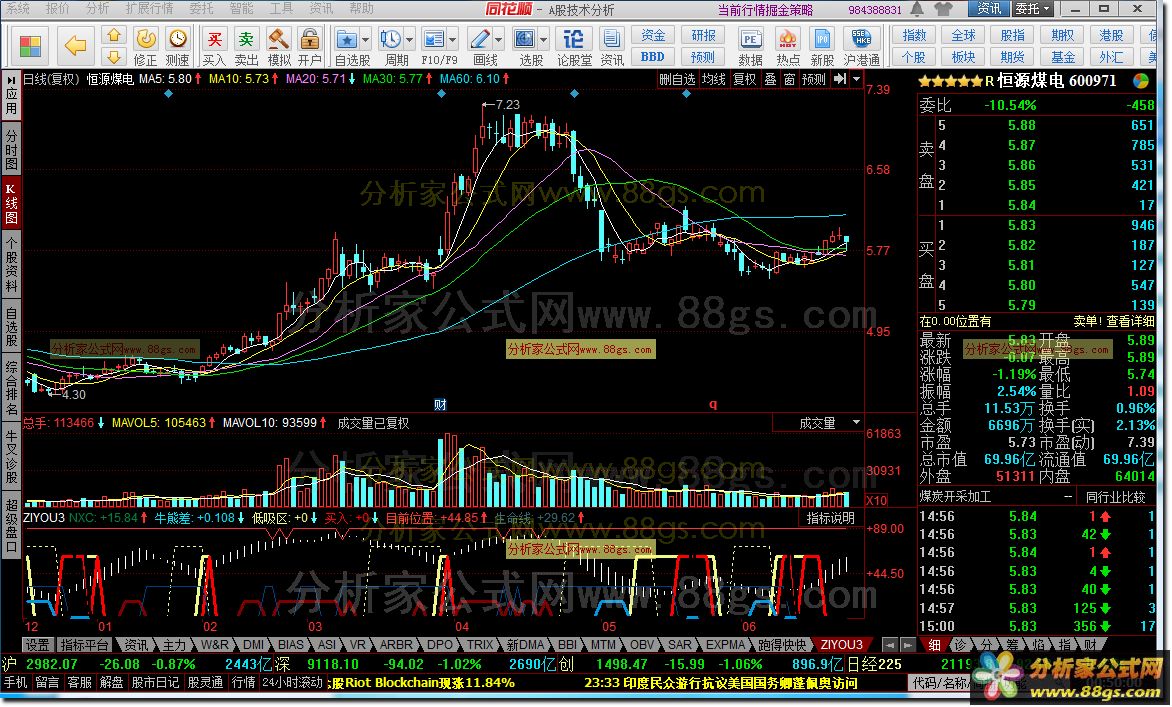The height and width of the screenshot is (707, 1172).
Task: Click the 指标说明 indicator description button
Action: [x=830, y=518]
